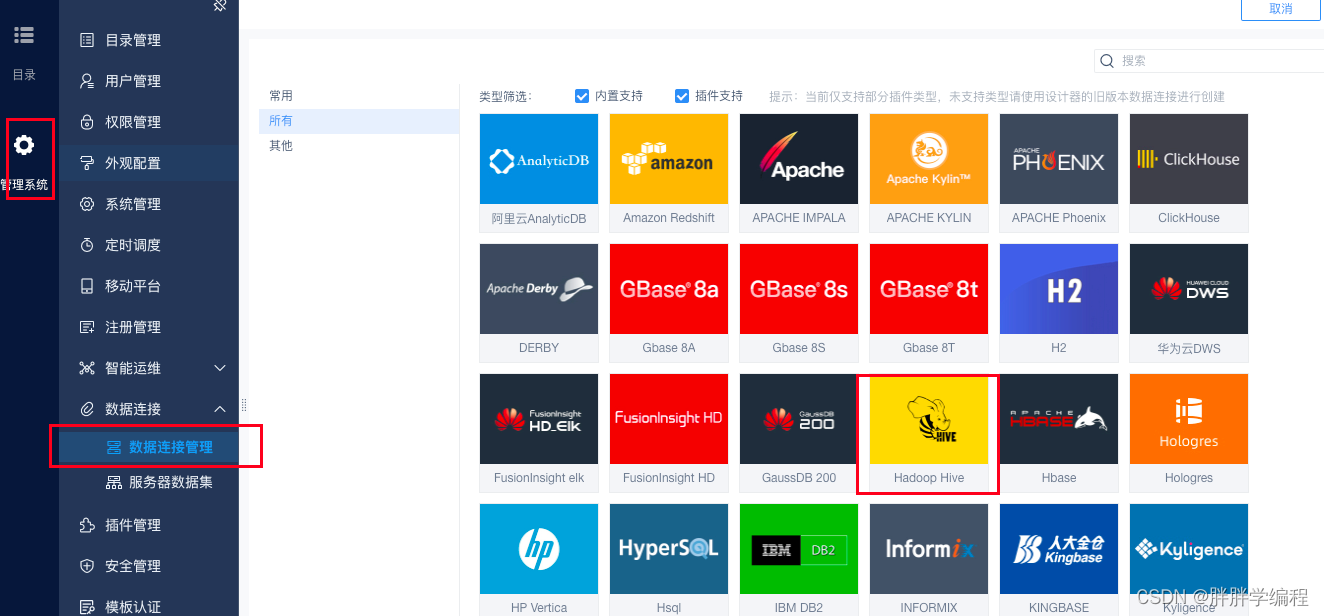Choose the KINGBASE database tile
1324x616 pixels.
(1059, 560)
